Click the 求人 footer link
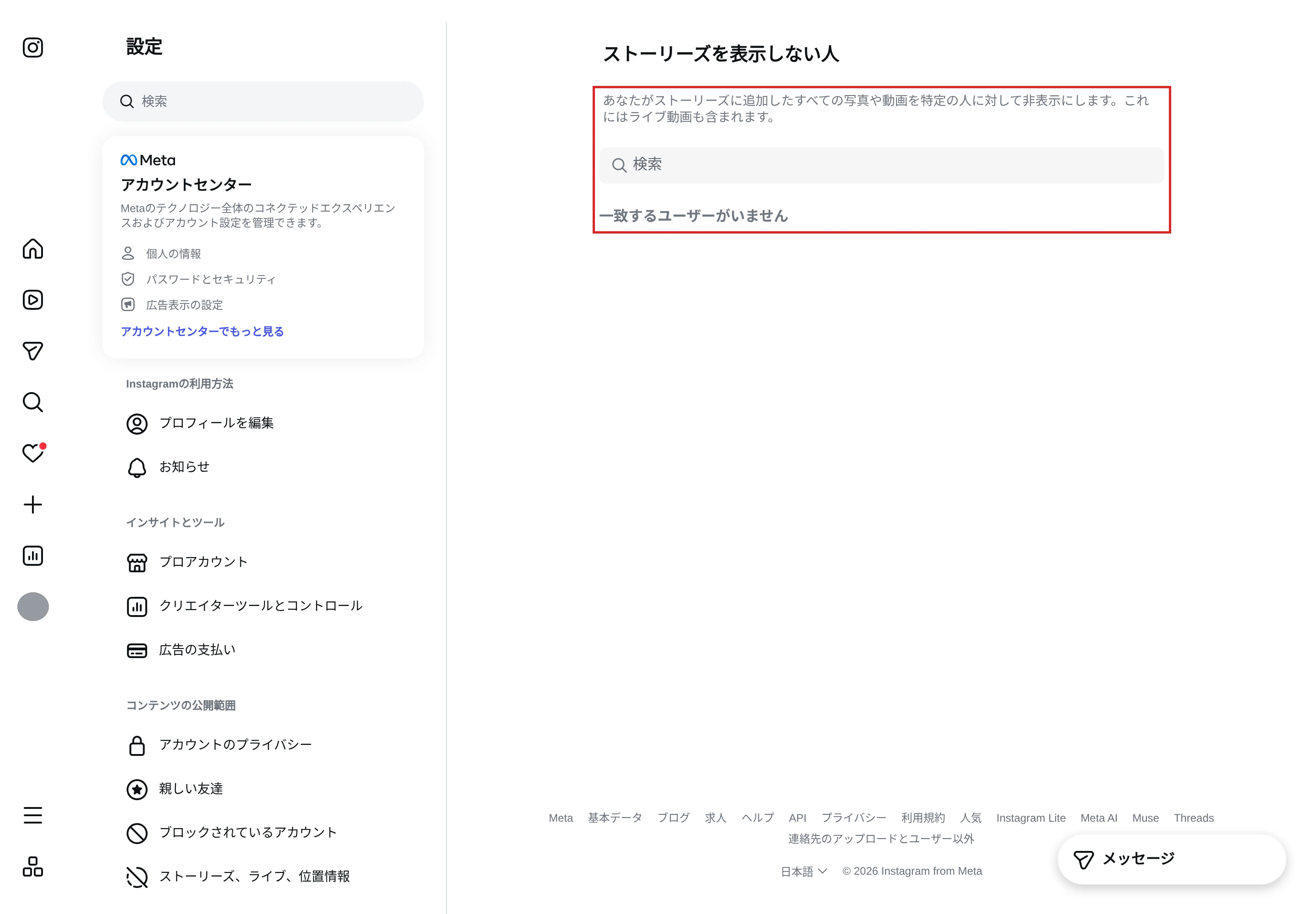The height and width of the screenshot is (914, 1316). (715, 818)
